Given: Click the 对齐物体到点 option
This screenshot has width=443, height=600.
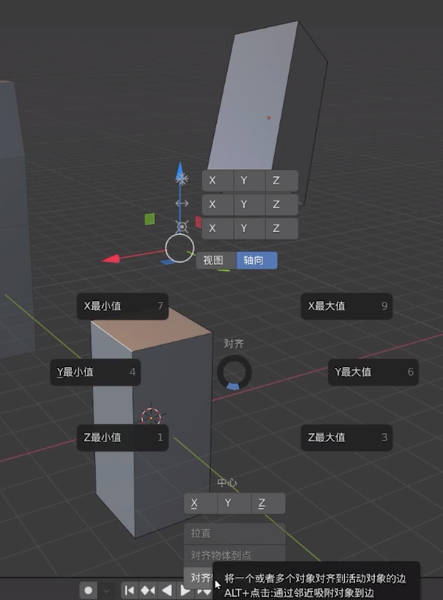Looking at the screenshot, I should point(235,555).
